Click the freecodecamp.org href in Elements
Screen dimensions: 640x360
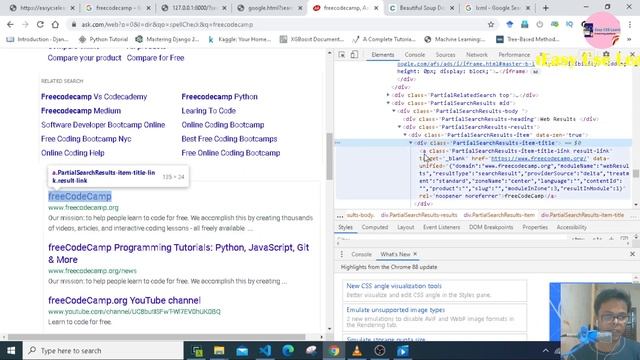[x=539, y=158]
